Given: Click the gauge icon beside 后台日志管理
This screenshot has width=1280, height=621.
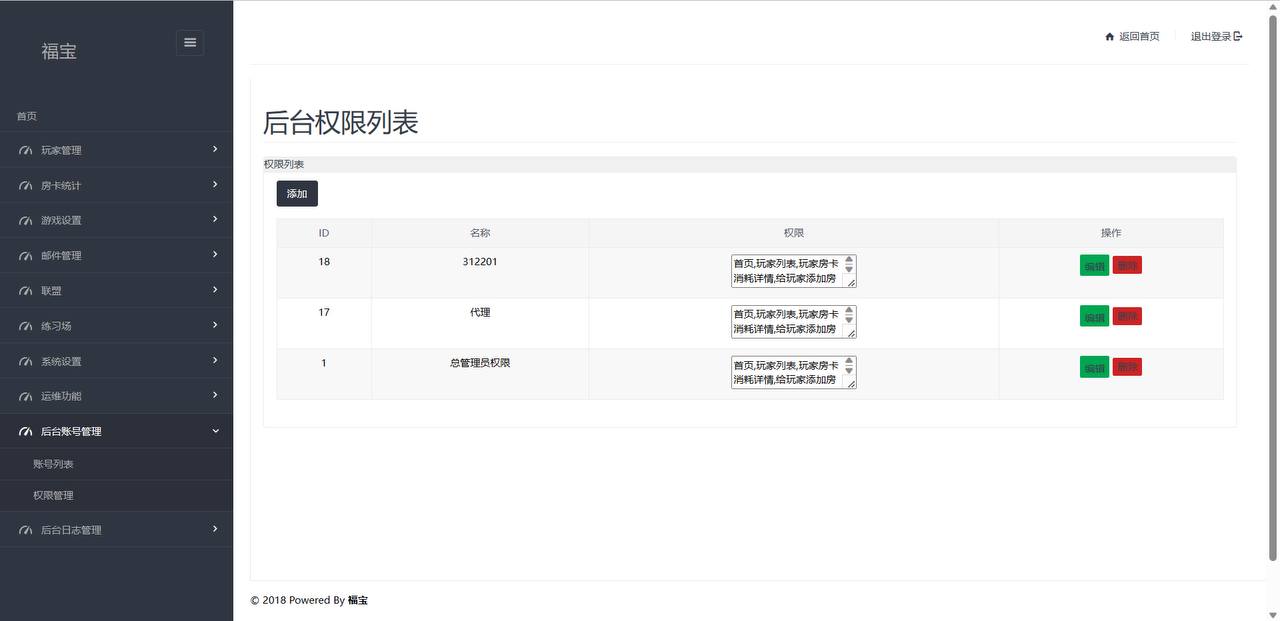Looking at the screenshot, I should [x=26, y=530].
